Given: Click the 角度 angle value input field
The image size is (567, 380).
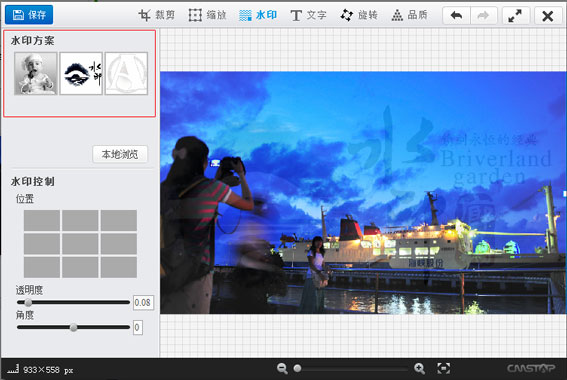Looking at the screenshot, I should (137, 328).
